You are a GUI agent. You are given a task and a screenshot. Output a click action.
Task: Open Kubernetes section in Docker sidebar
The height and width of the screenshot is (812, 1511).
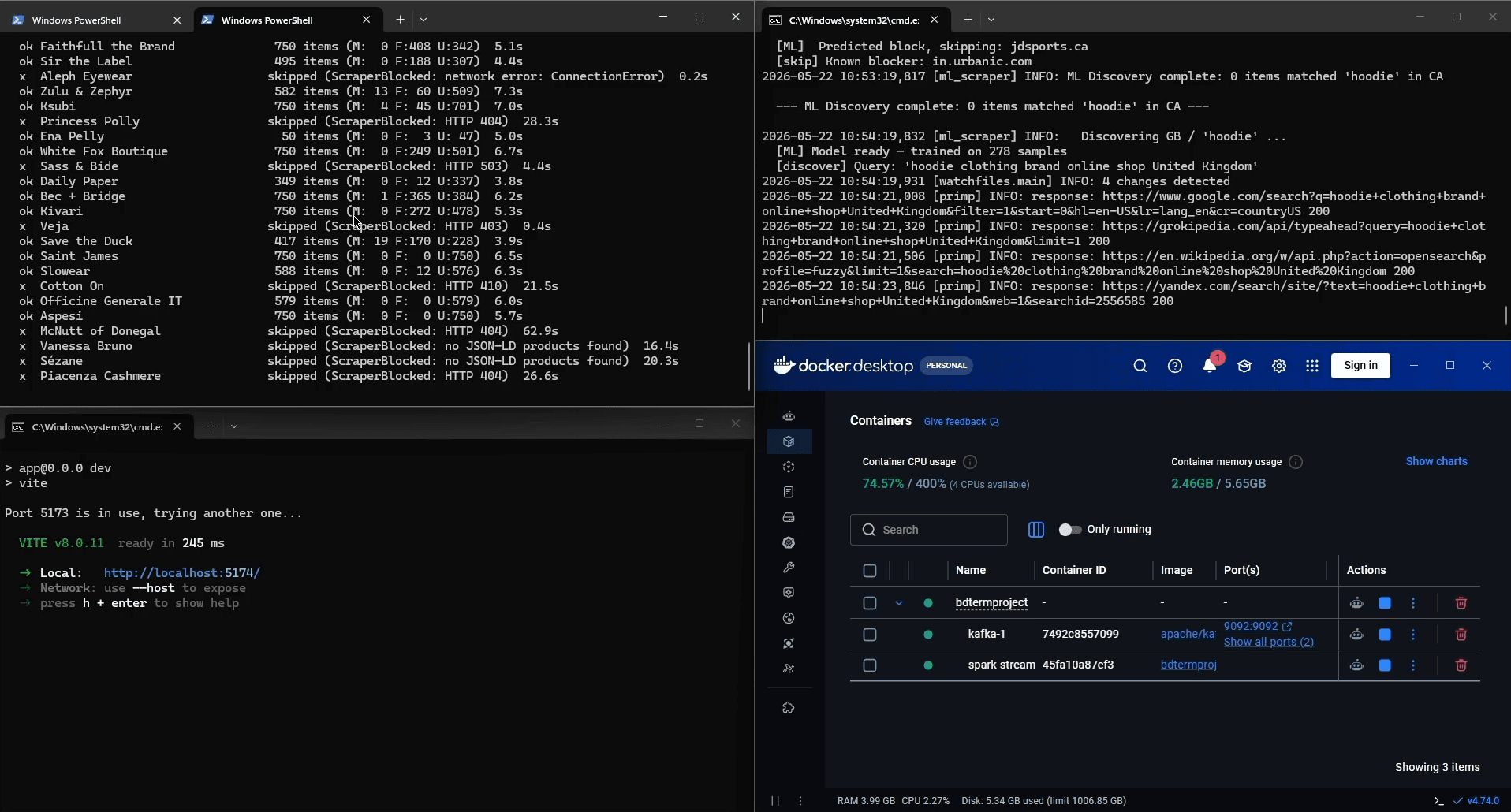(789, 542)
